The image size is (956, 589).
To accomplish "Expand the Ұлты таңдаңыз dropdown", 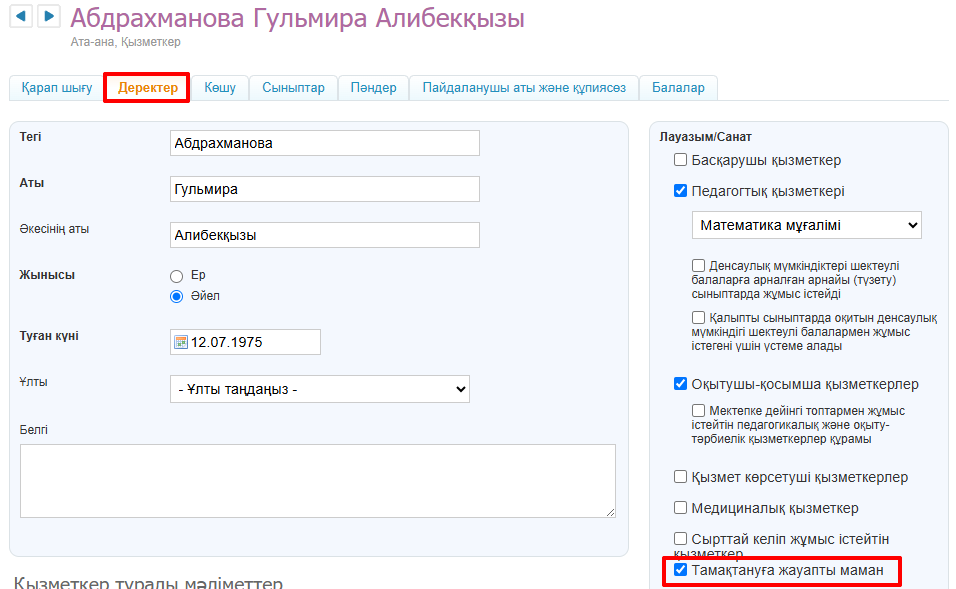I will 319,389.
